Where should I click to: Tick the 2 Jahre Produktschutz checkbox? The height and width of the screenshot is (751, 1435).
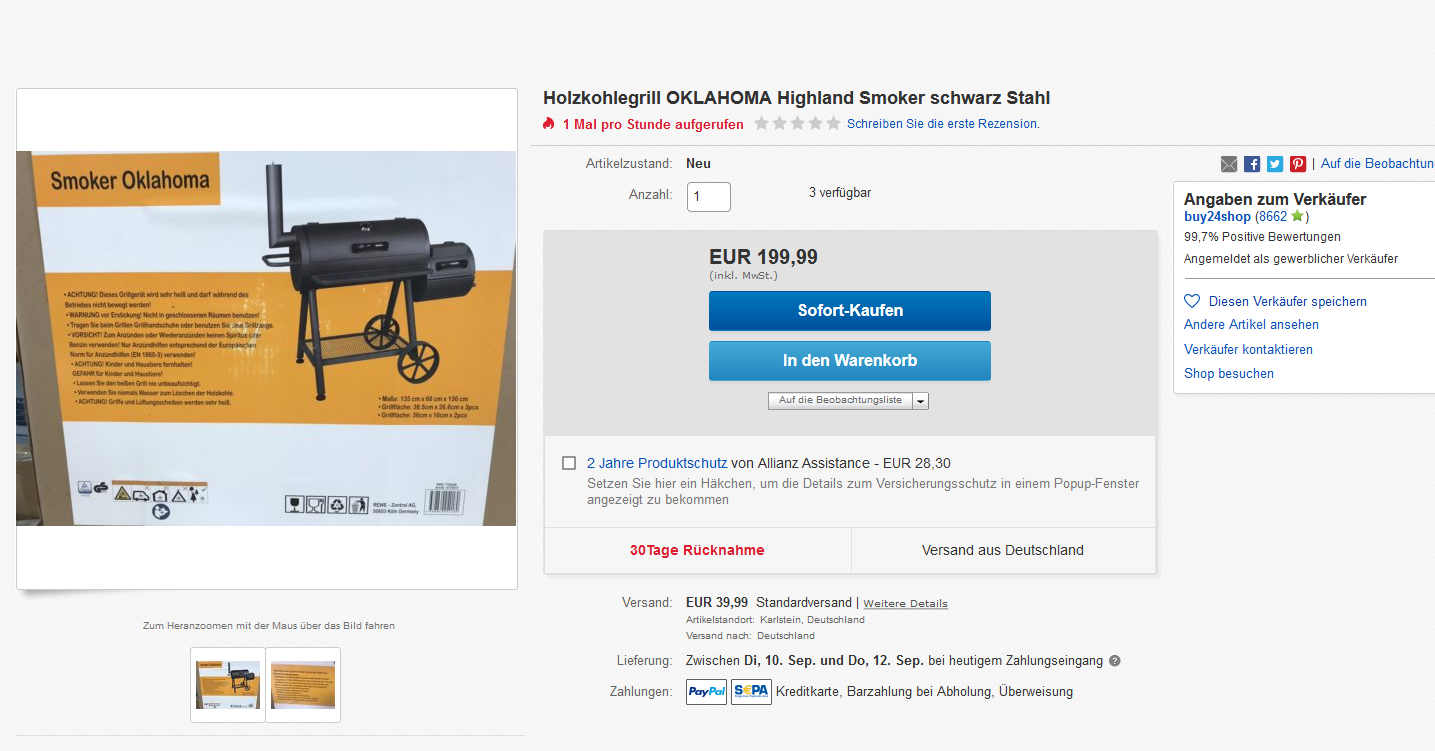pos(569,463)
